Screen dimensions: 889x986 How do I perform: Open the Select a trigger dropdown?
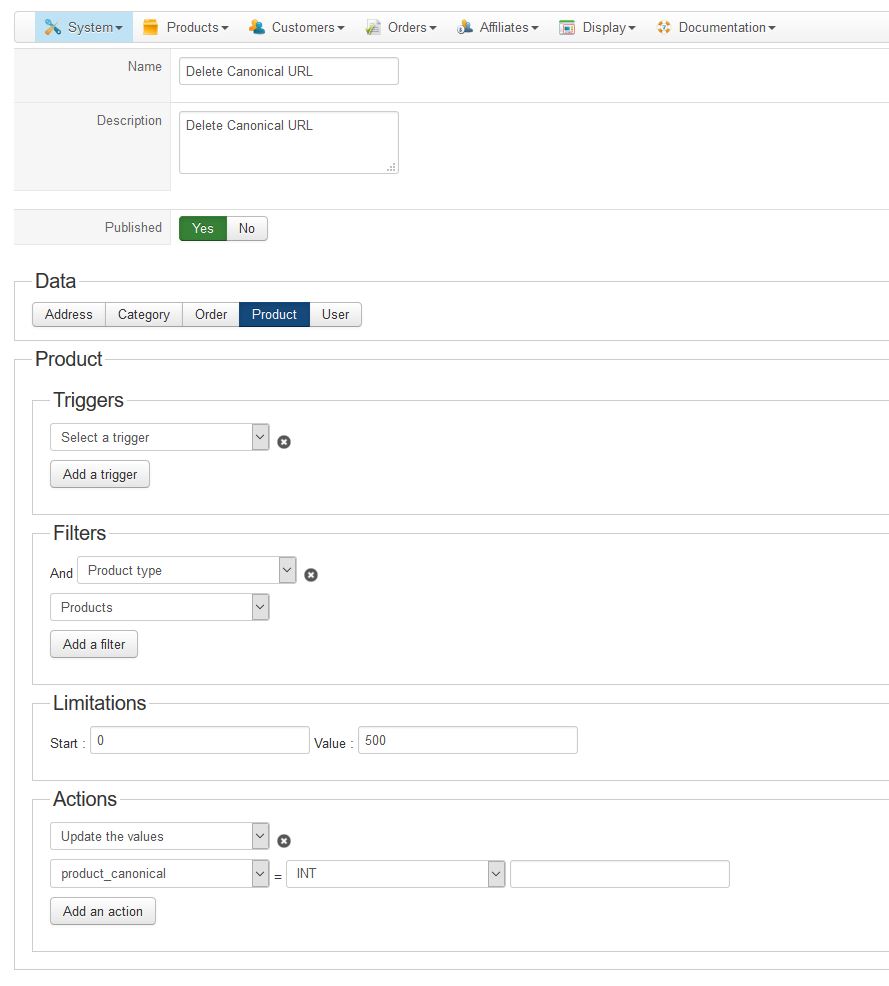coord(160,437)
